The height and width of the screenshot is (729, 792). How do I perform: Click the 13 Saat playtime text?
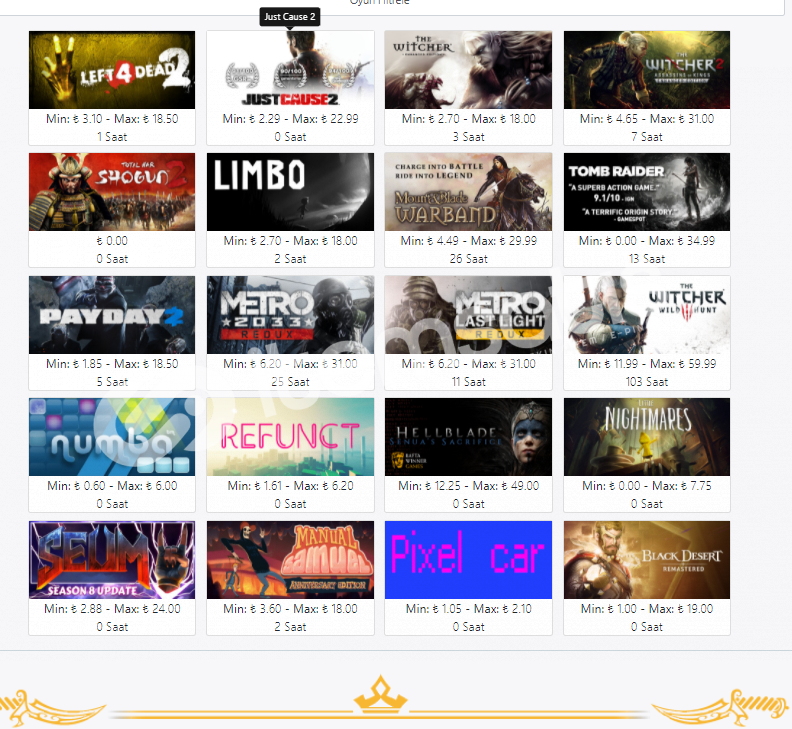click(x=647, y=259)
